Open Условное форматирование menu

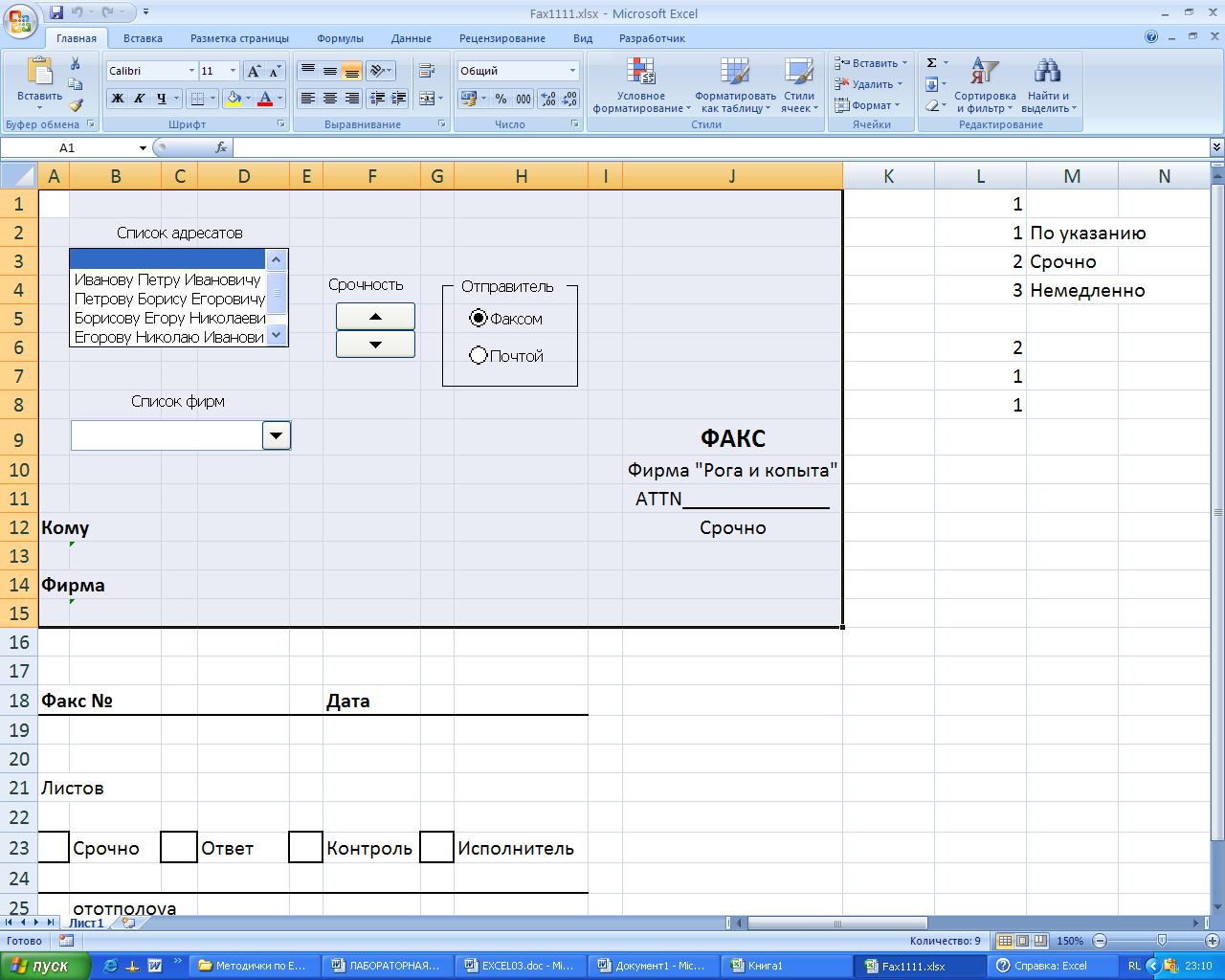pos(641,84)
